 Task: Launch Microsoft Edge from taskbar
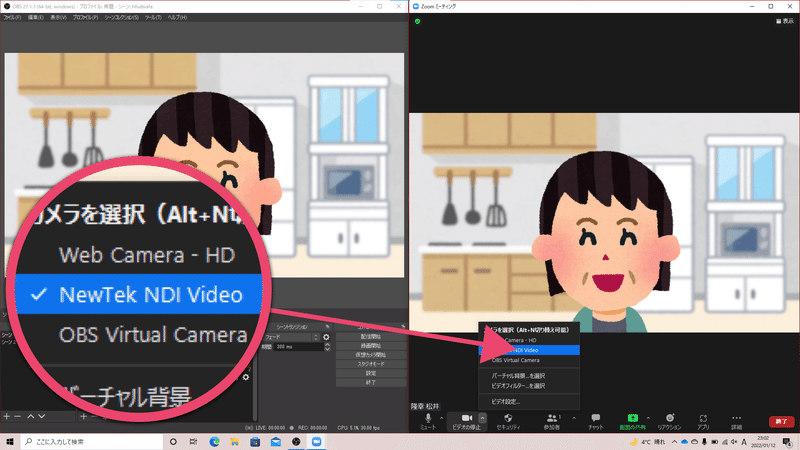click(x=214, y=442)
